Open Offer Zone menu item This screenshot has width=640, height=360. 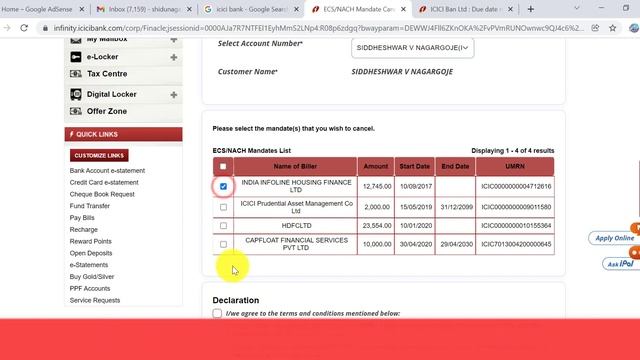click(107, 111)
